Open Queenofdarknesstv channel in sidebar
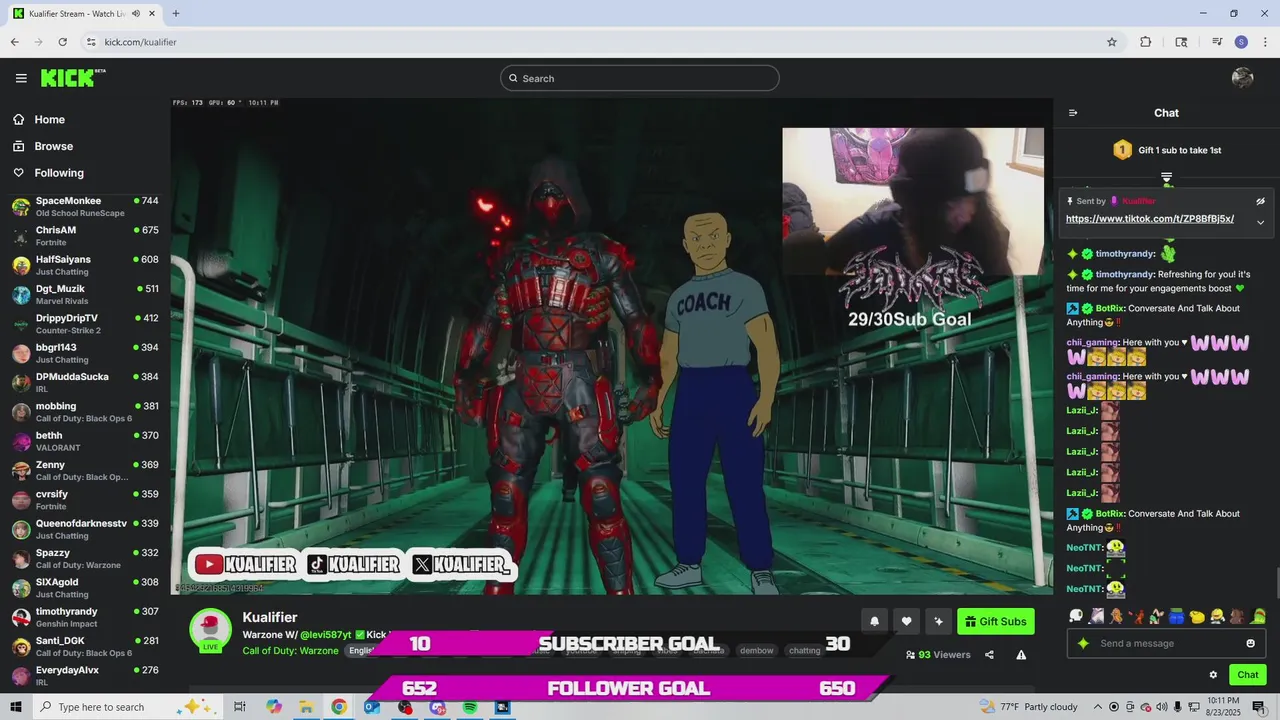The height and width of the screenshot is (720, 1280). click(x=85, y=529)
